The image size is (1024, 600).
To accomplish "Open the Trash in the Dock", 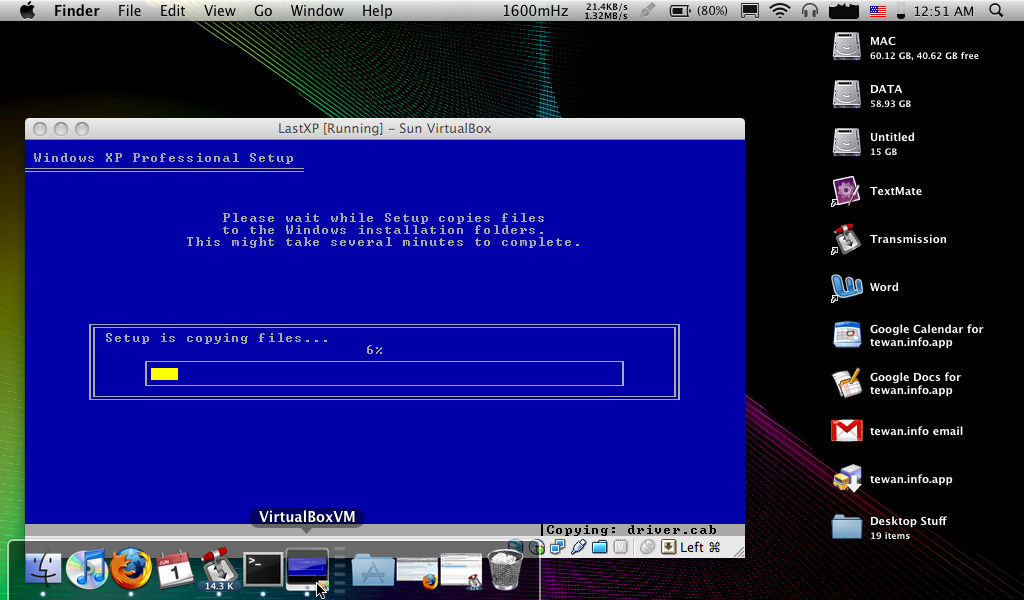I will (x=505, y=569).
